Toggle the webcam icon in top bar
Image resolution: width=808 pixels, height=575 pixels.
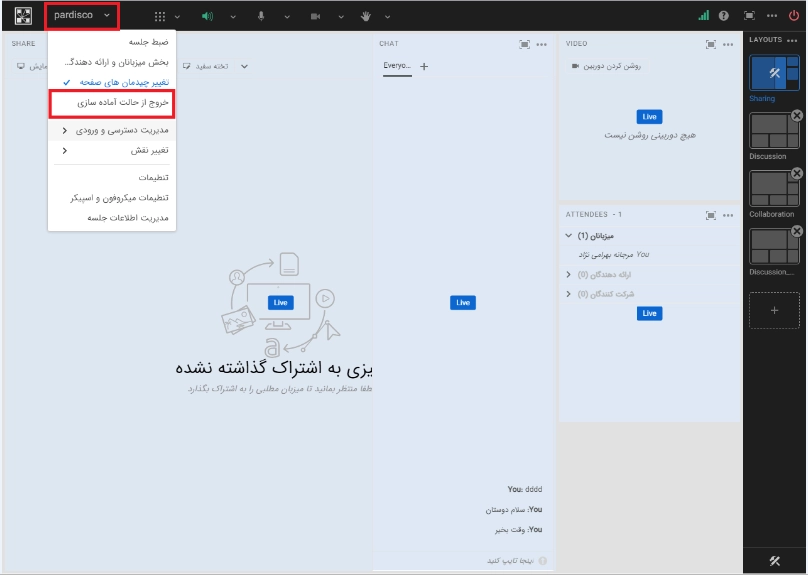[x=315, y=16]
